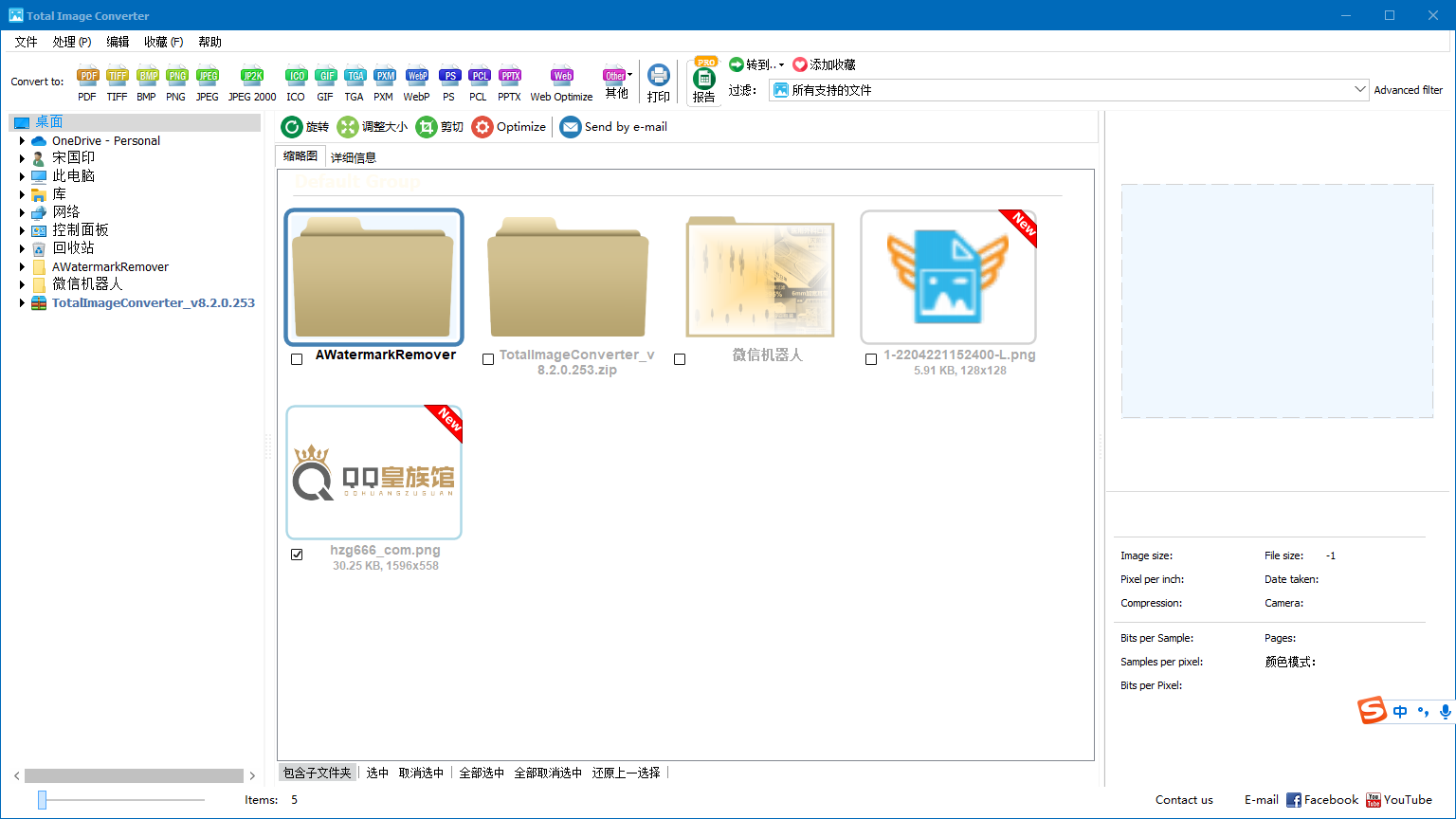Click 还原上一选择 restore selection
The height and width of the screenshot is (819, 1456).
[626, 773]
